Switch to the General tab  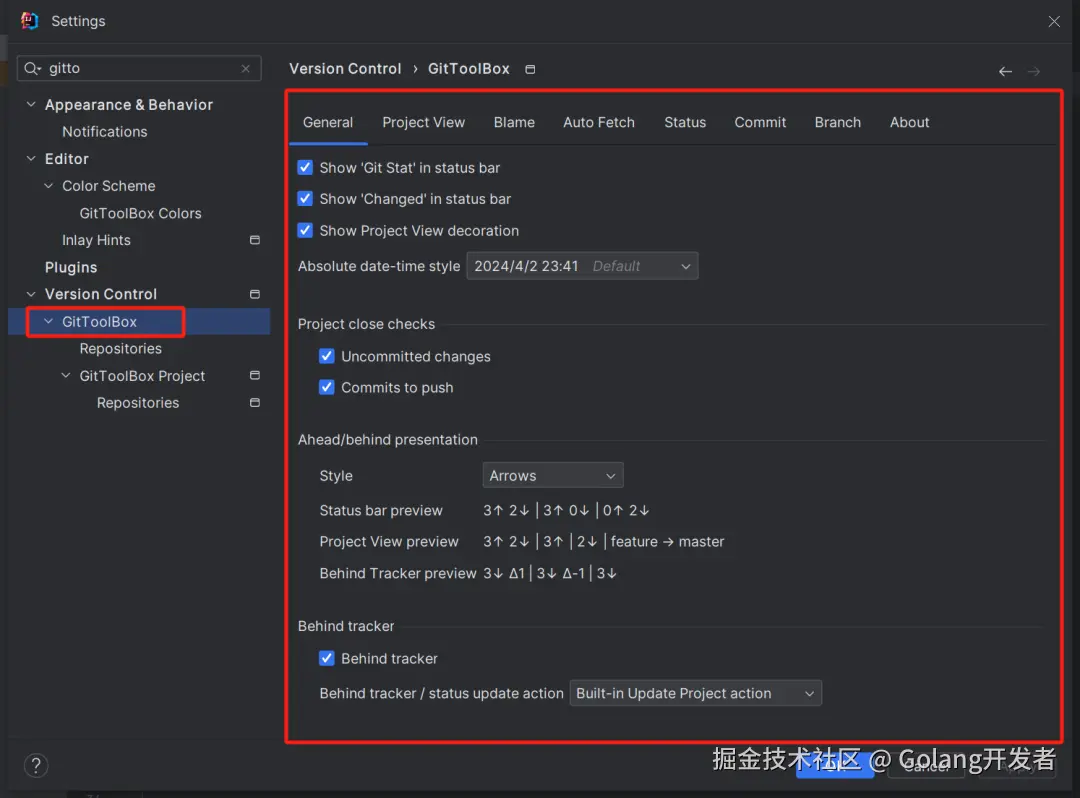[x=328, y=123]
